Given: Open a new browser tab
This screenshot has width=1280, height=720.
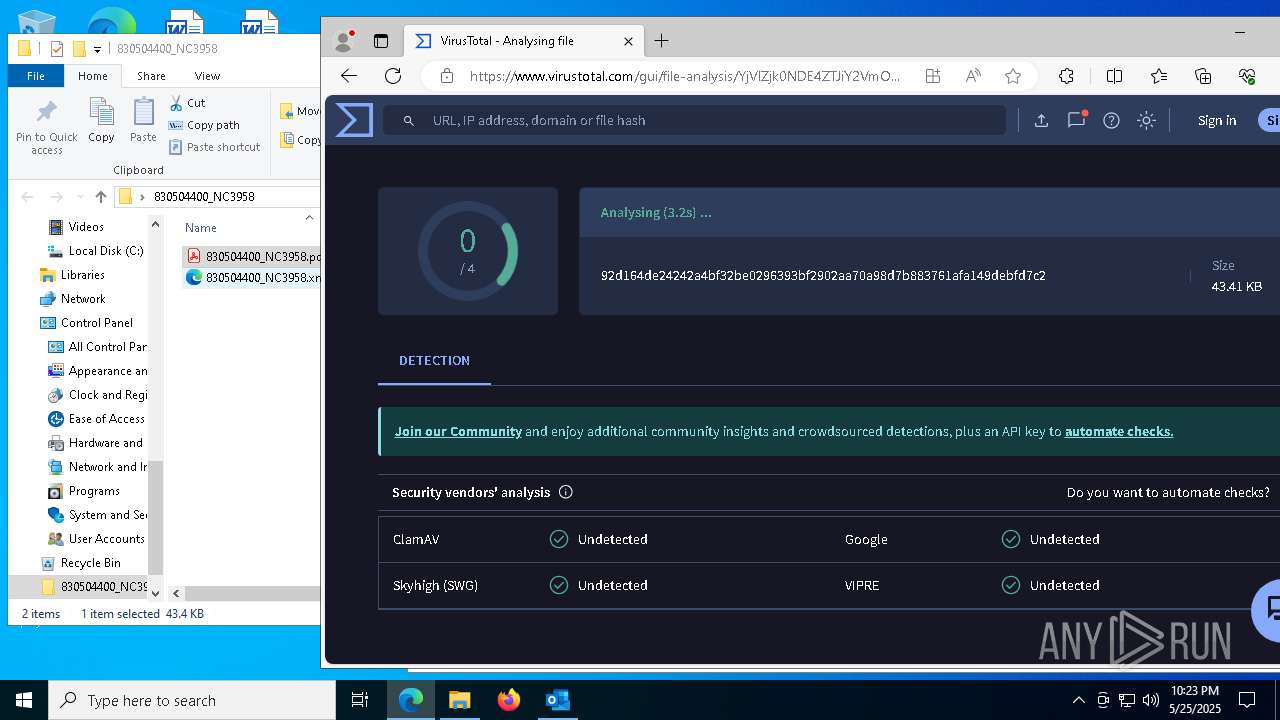Looking at the screenshot, I should pos(661,41).
